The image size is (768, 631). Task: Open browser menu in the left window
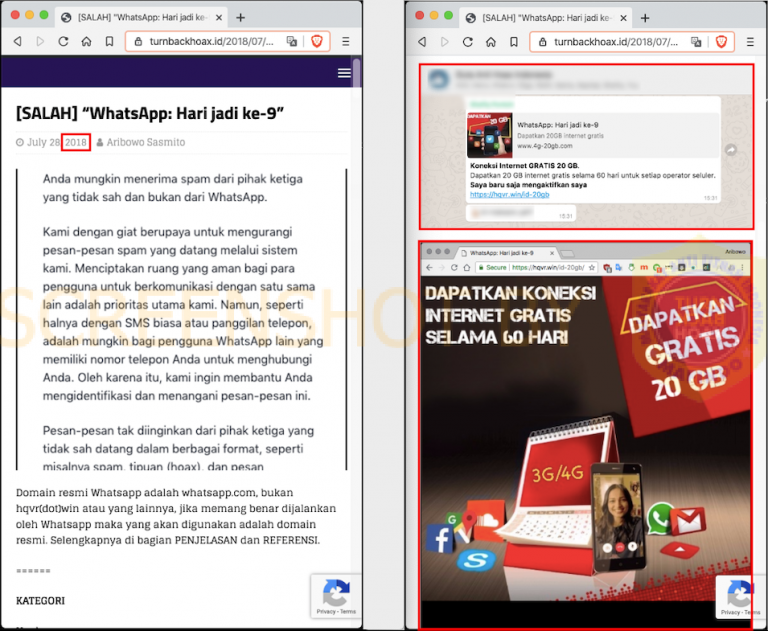(346, 42)
